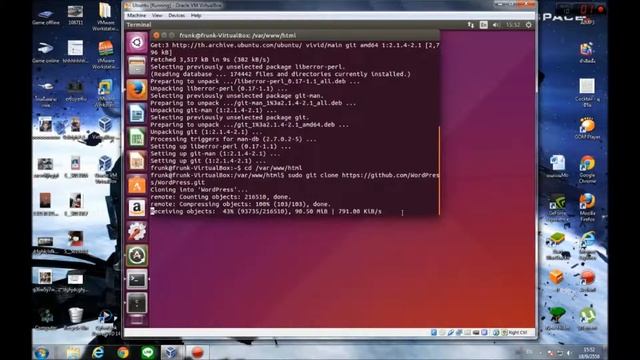Open the keyboard layout indicator in Ubuntu panel

484,25
